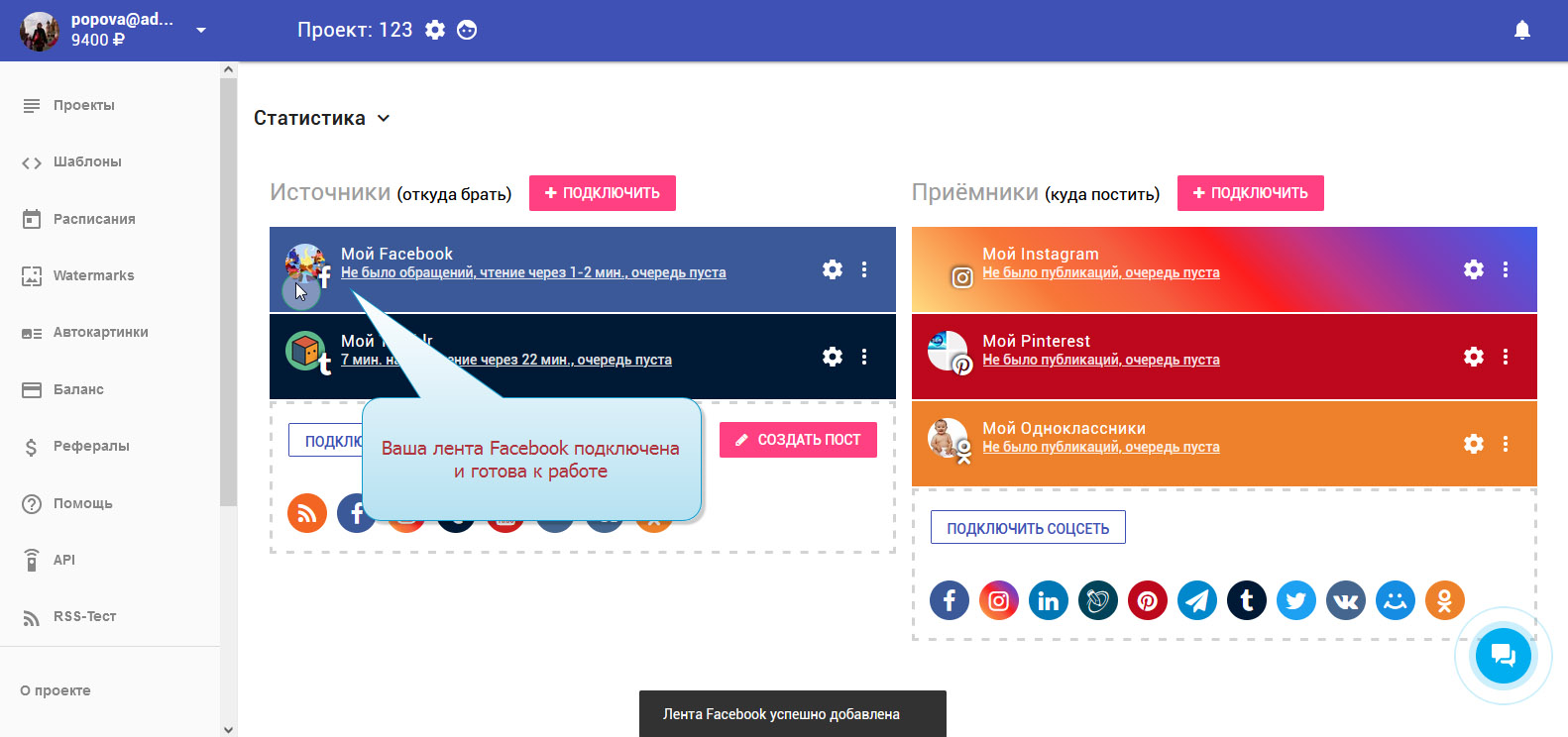Select the VK icon in receivers
This screenshot has height=737, width=1568.
[1345, 600]
